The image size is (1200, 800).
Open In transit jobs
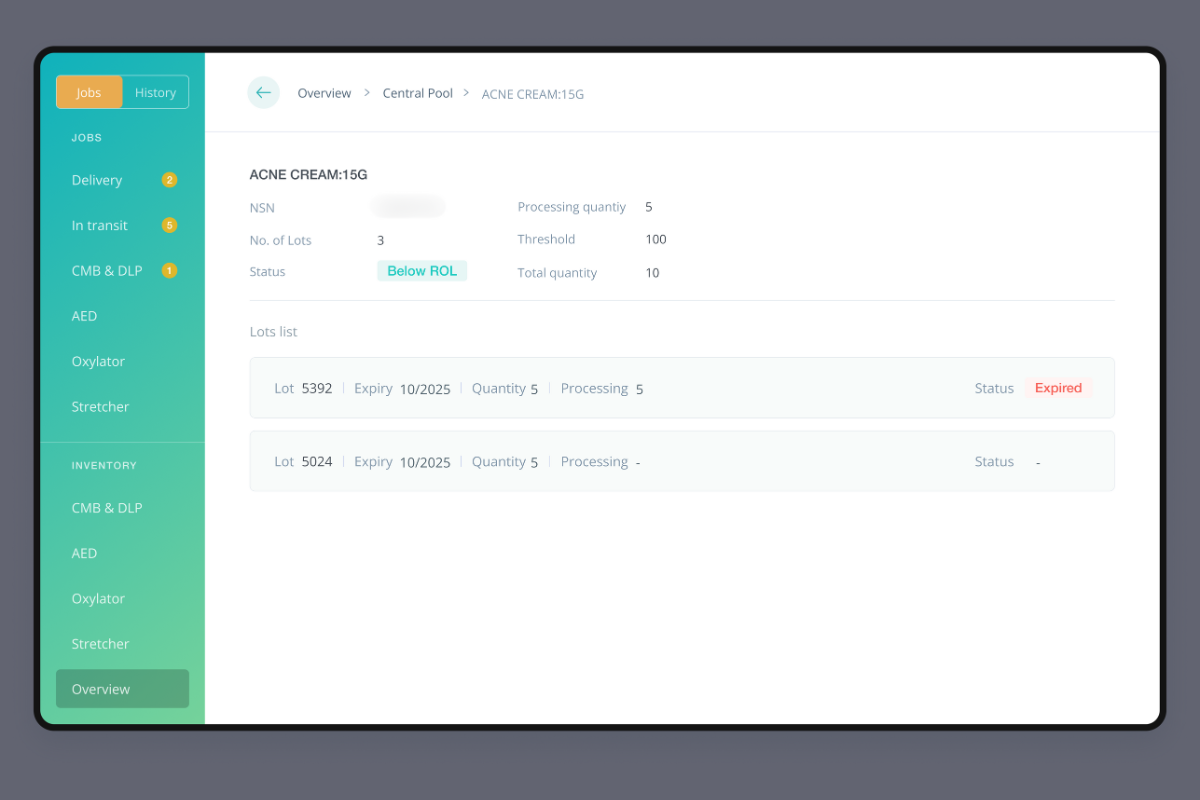click(x=100, y=225)
